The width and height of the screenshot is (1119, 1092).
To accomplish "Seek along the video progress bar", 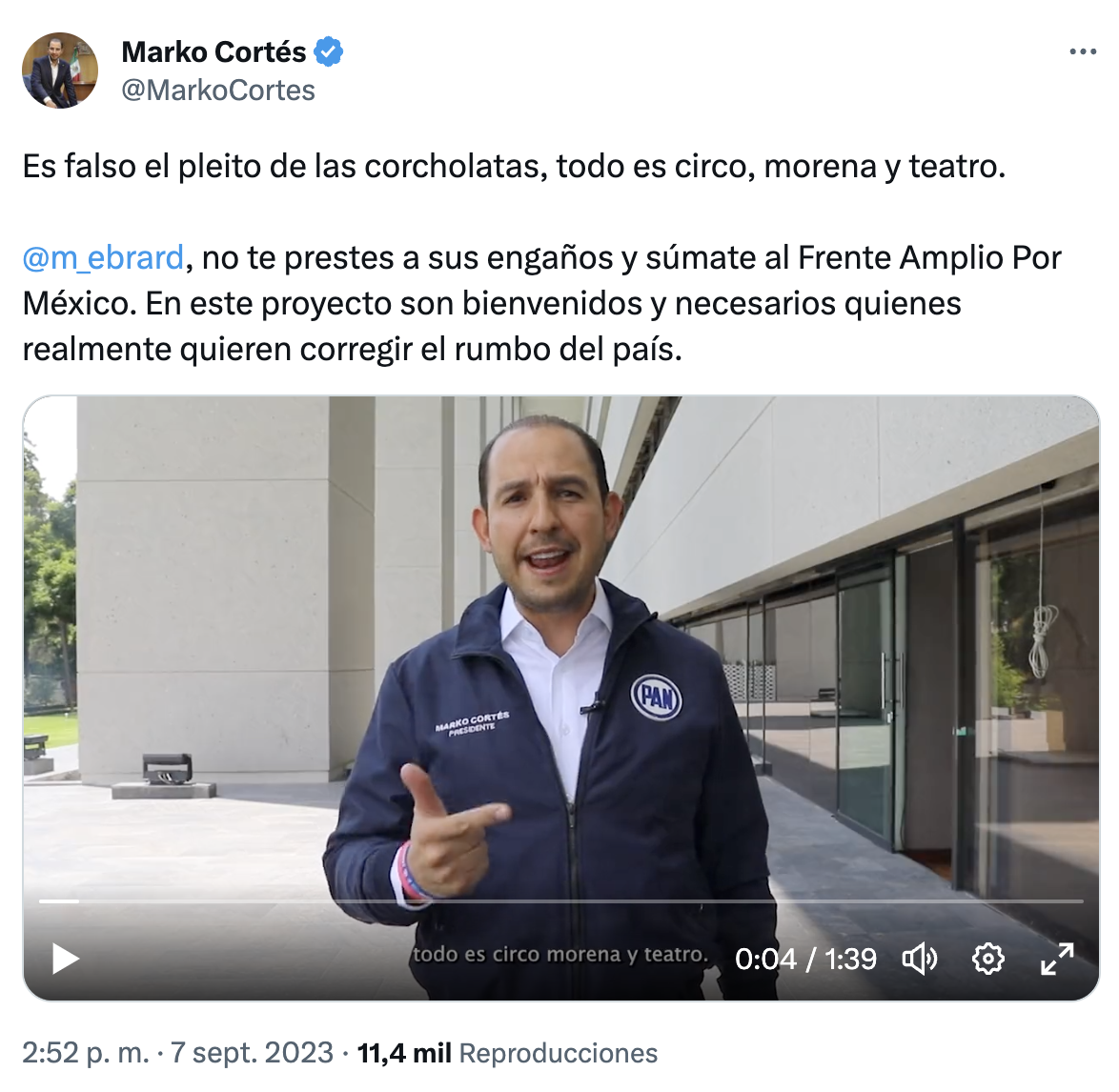I will coord(560,900).
